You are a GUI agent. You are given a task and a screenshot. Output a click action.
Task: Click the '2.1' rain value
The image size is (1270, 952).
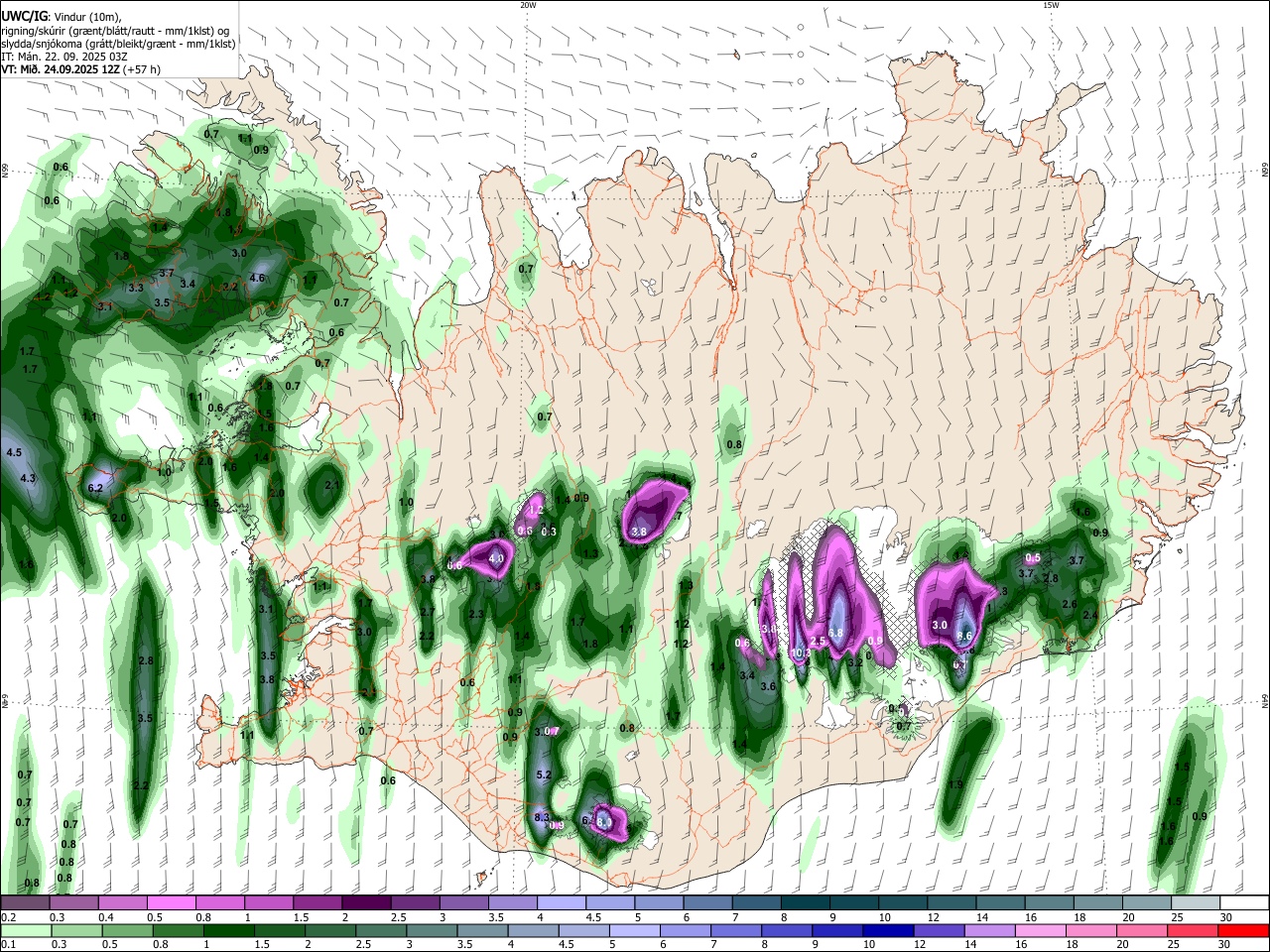(332, 485)
